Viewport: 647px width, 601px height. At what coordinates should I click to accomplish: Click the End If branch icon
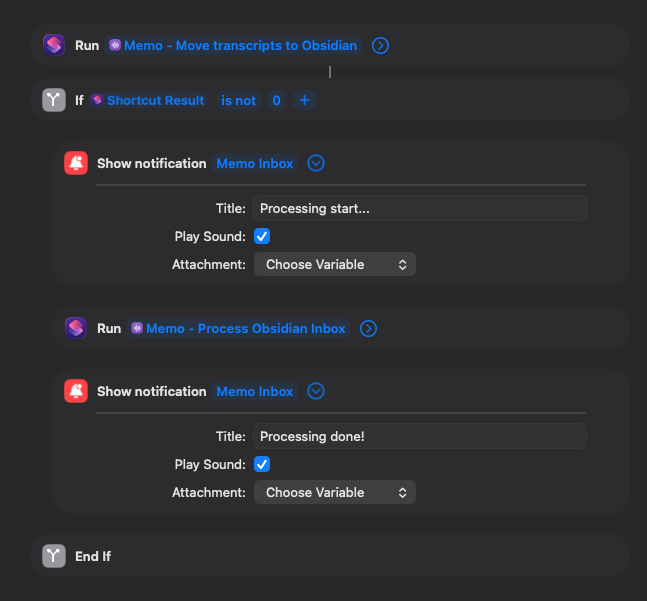pyautogui.click(x=54, y=556)
